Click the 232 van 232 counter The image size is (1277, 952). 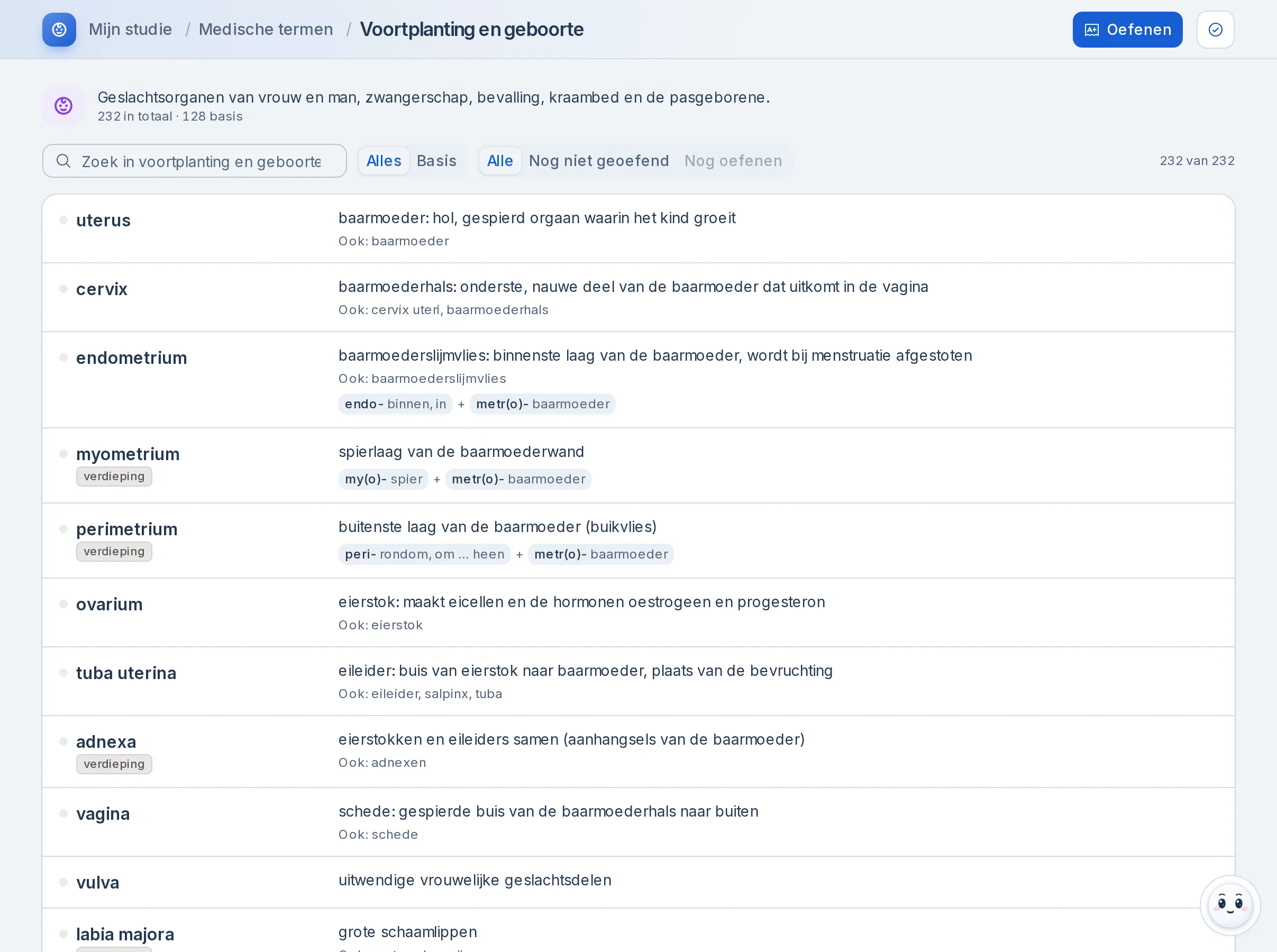pyautogui.click(x=1197, y=161)
